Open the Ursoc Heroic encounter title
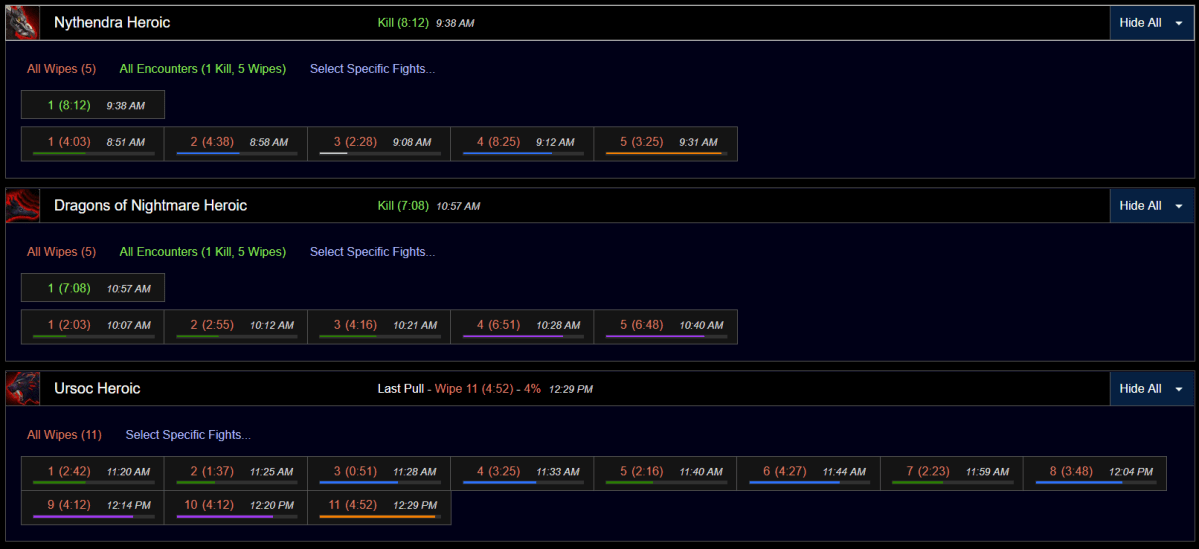Screen dimensions: 1199x549 97,389
